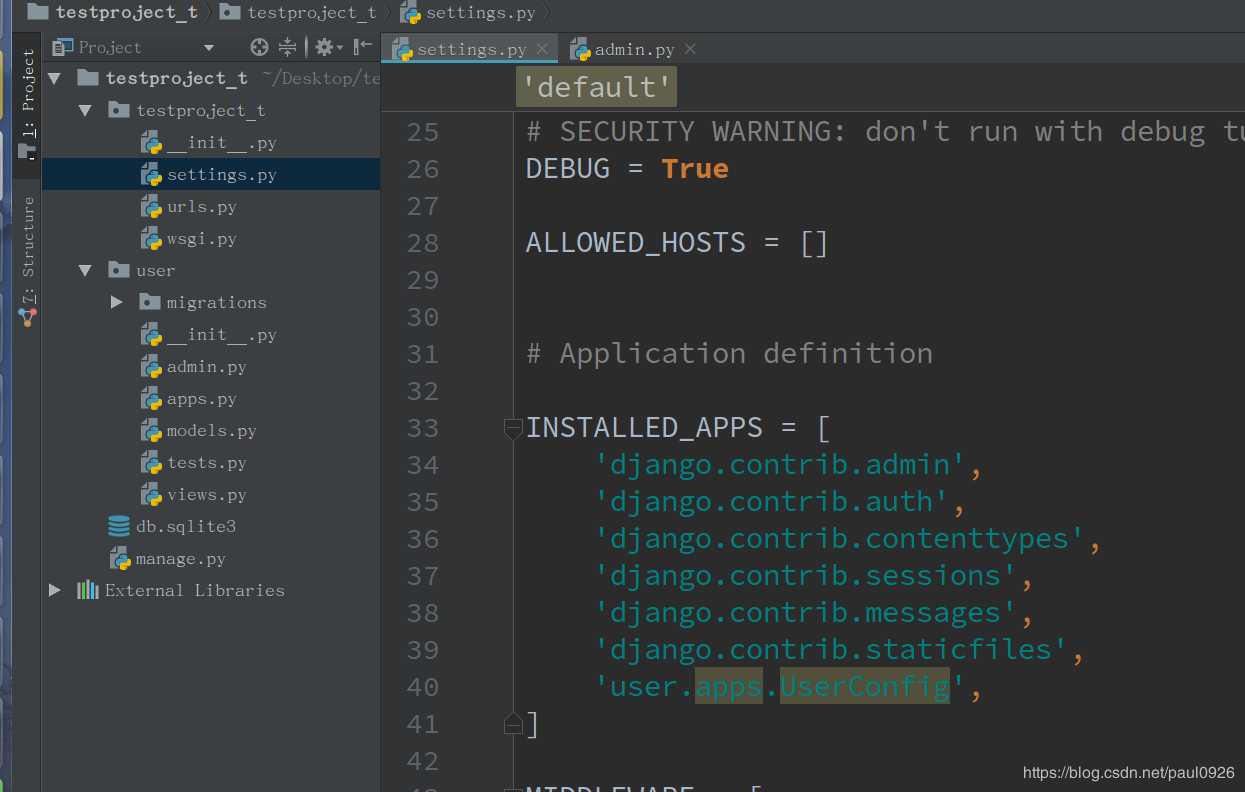Click the collapse all icon in Project toolbar
This screenshot has height=792, width=1245.
click(x=288, y=47)
